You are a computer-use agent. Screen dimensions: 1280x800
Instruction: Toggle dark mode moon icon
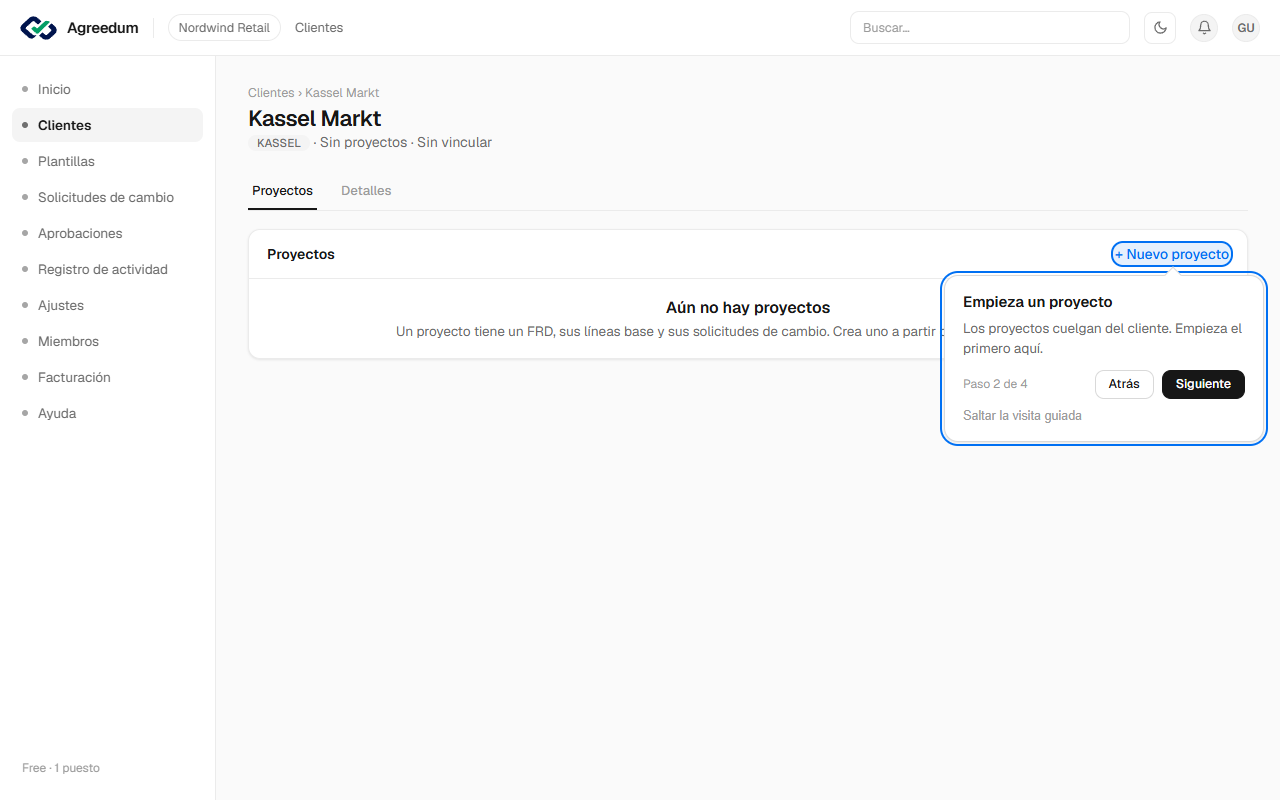1160,28
